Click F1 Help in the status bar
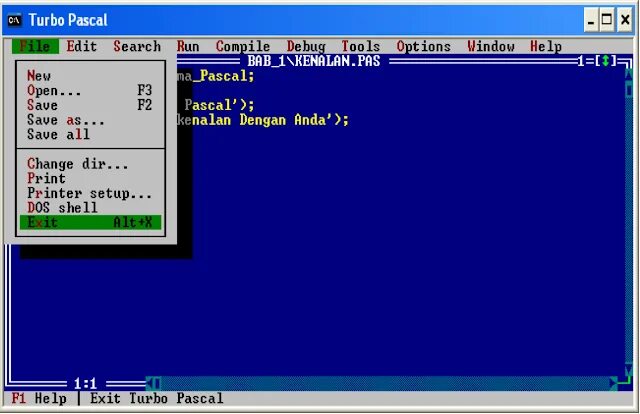Viewport: 640px width, 414px height. coord(39,398)
